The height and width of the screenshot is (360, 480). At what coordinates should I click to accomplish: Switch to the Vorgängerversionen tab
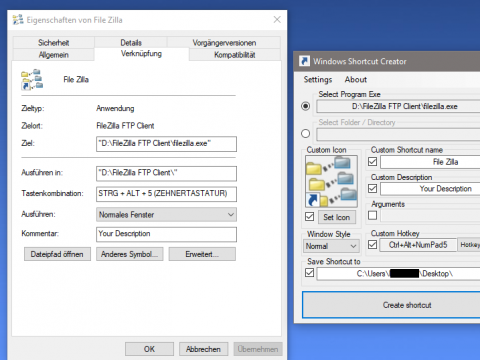tap(224, 43)
